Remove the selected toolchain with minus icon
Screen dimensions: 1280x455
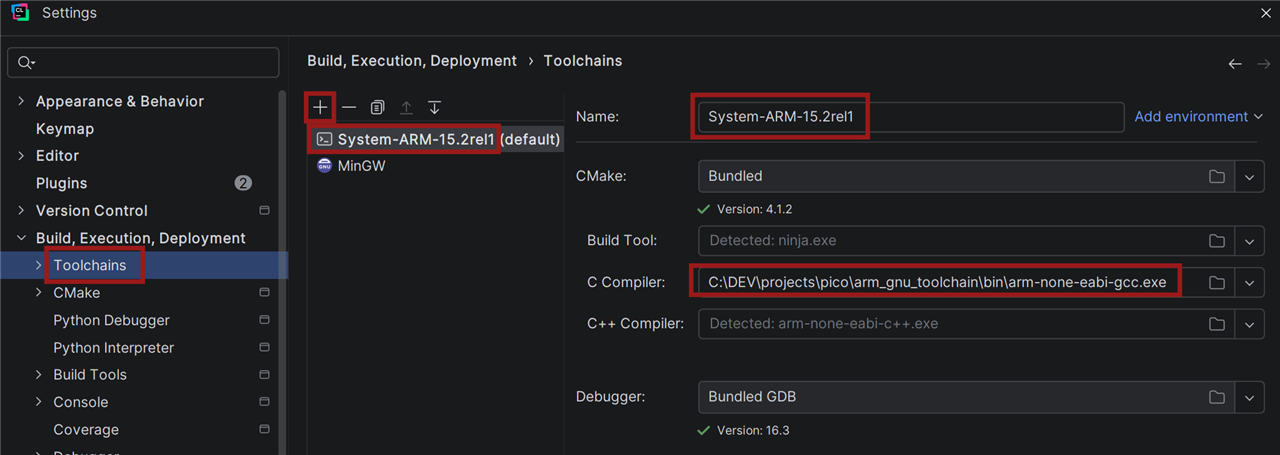348,107
